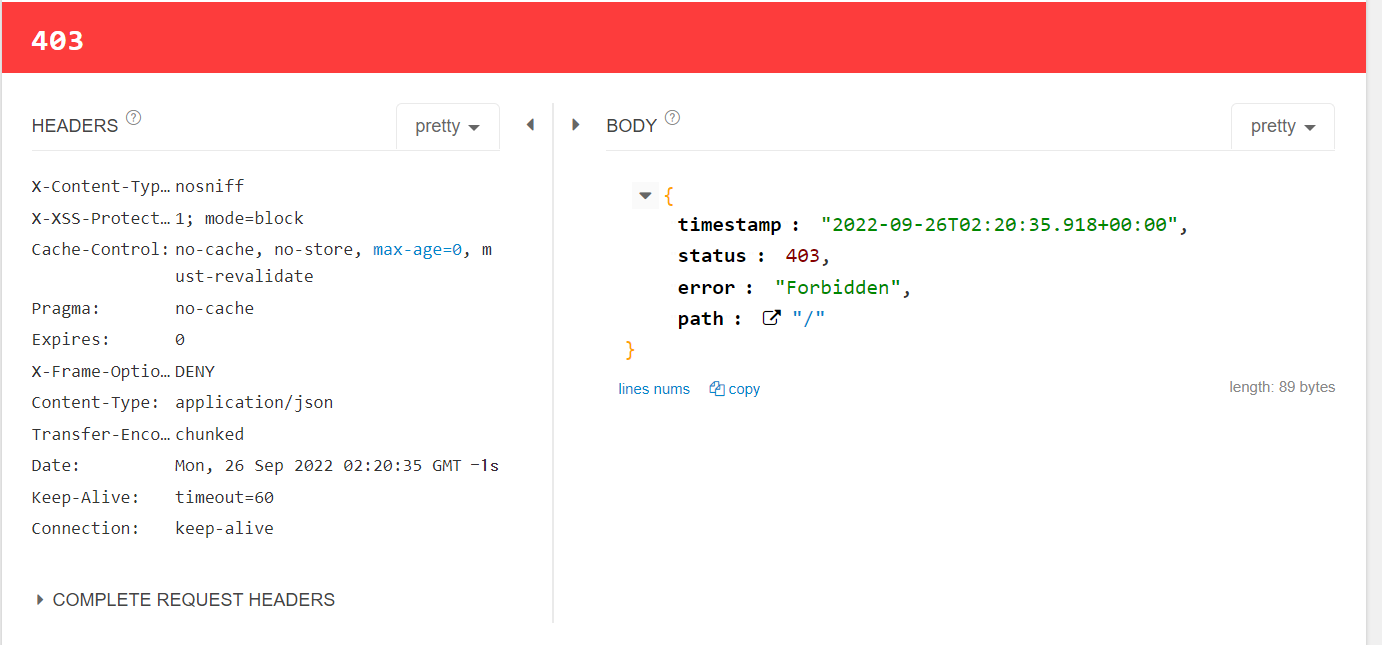Click the truncated X-Content-Typ… header name
Image resolution: width=1382 pixels, height=645 pixels.
click(100, 186)
